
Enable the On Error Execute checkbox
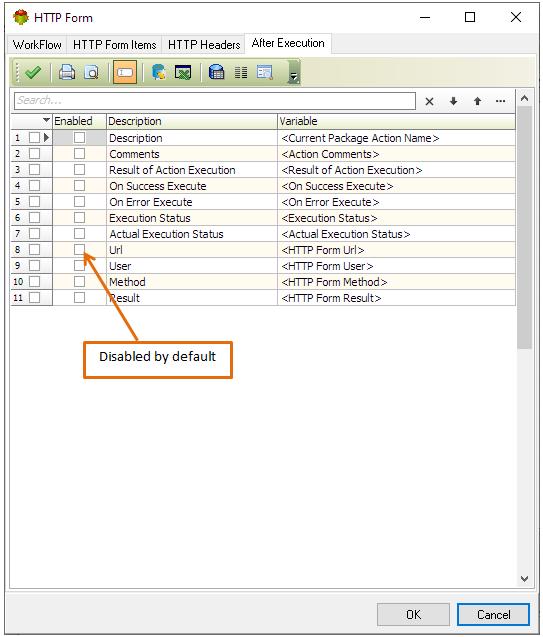[x=79, y=202]
